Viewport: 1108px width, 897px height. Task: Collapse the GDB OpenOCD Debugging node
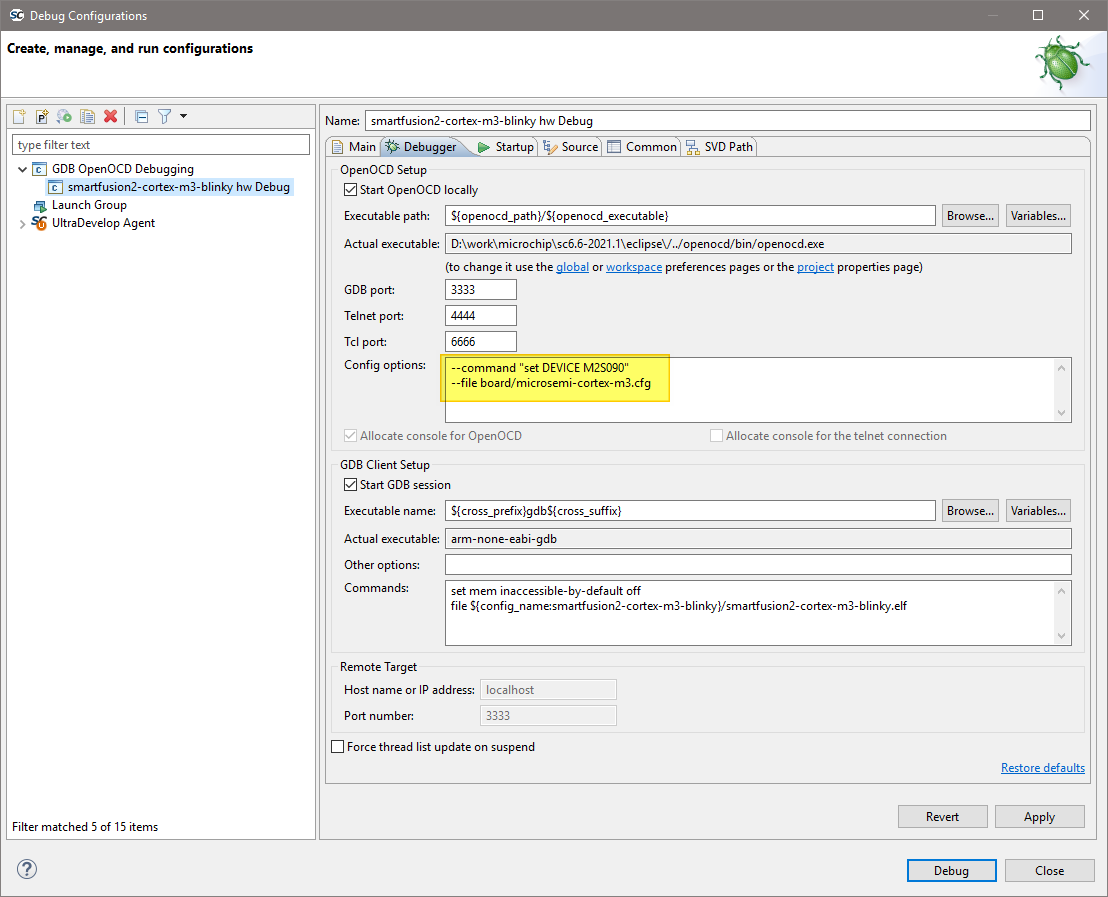click(22, 169)
